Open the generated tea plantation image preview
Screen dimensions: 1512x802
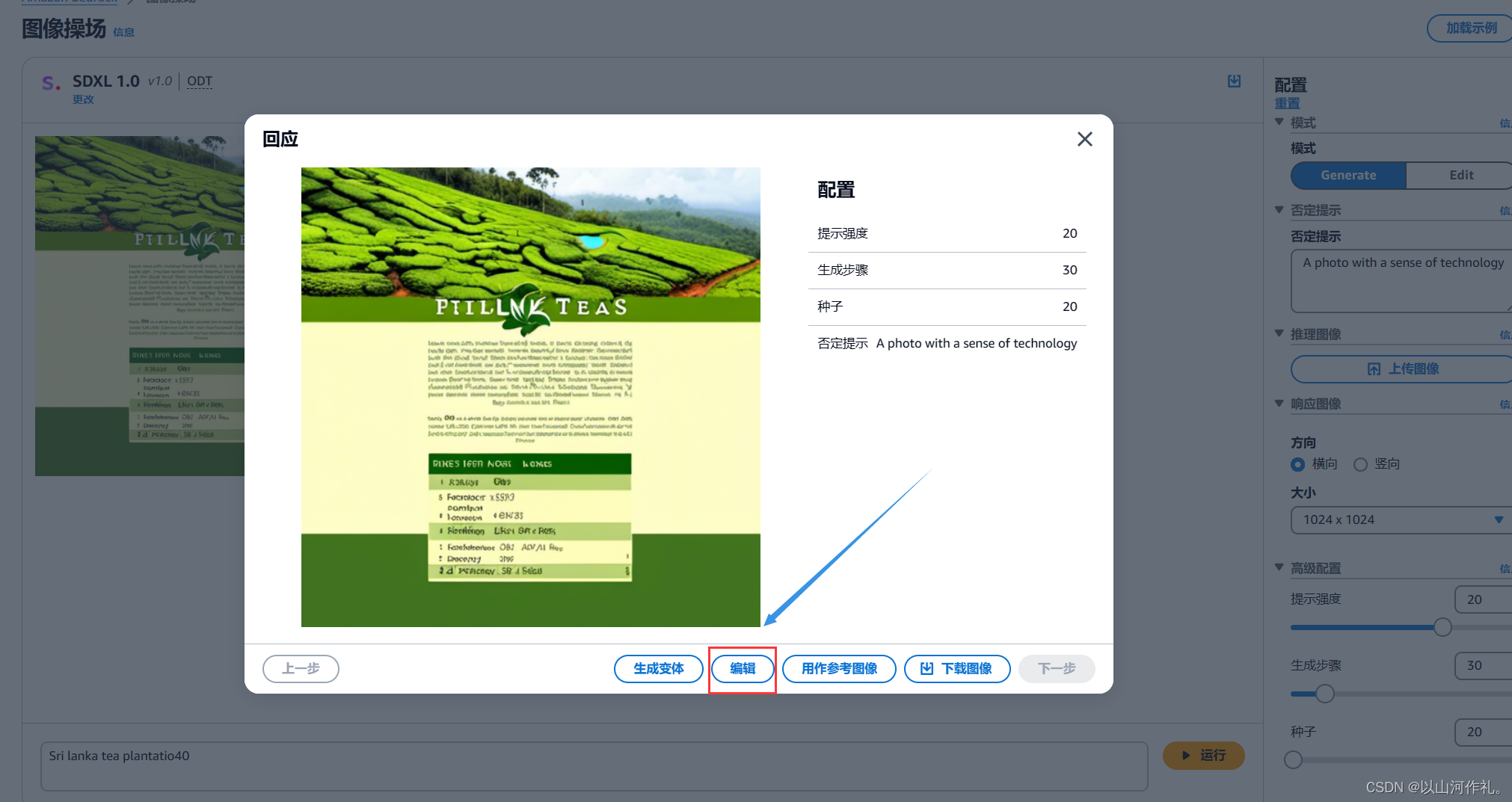(531, 397)
